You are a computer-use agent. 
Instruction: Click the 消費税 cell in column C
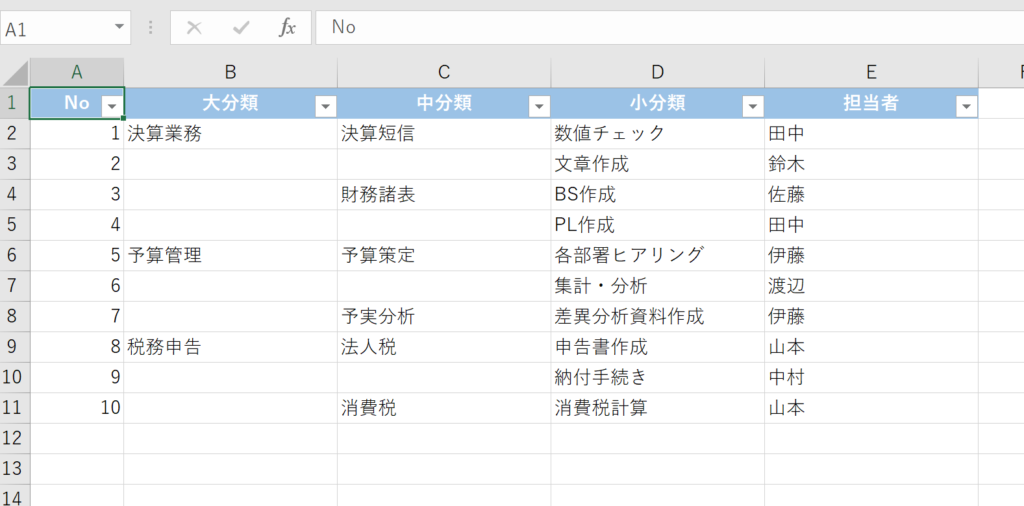pyautogui.click(x=443, y=408)
